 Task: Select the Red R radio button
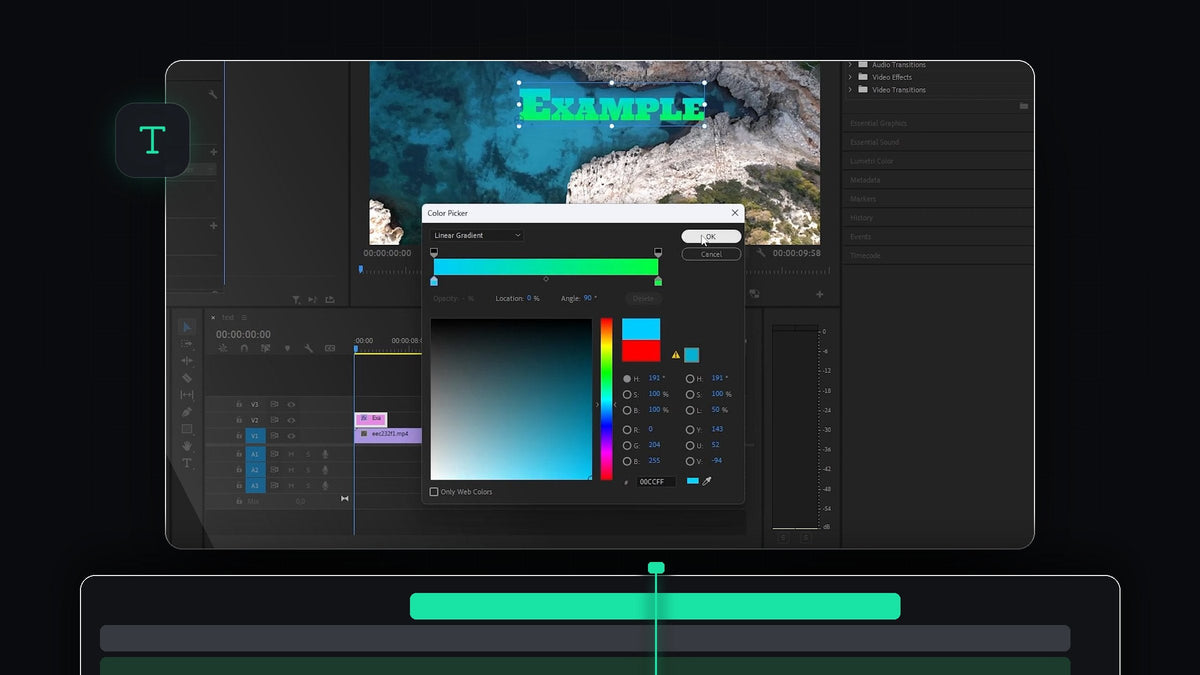coord(627,430)
